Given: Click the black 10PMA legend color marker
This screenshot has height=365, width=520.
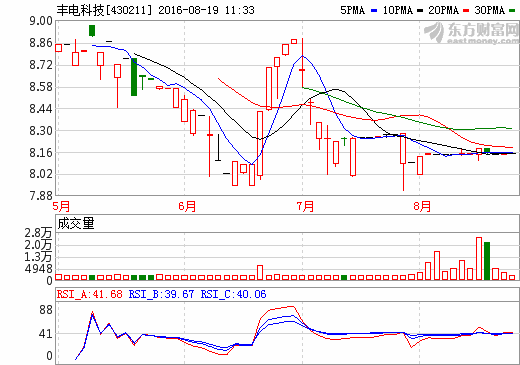Looking at the screenshot, I should [x=420, y=11].
